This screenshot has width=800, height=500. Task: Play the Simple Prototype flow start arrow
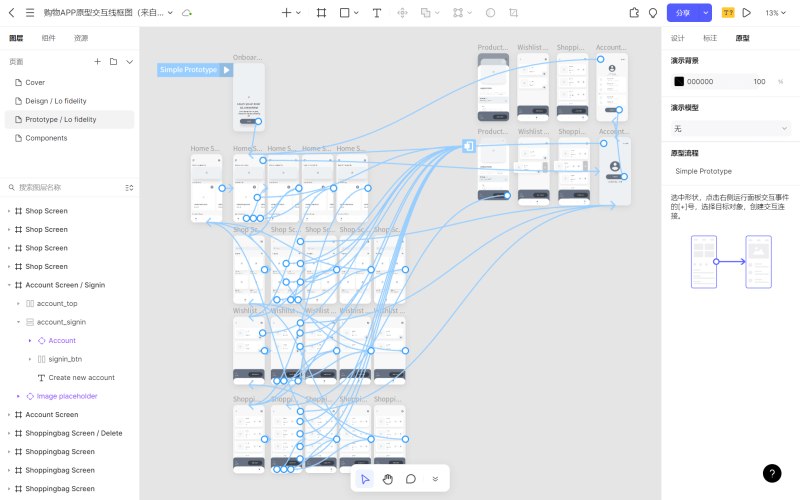pyautogui.click(x=227, y=69)
